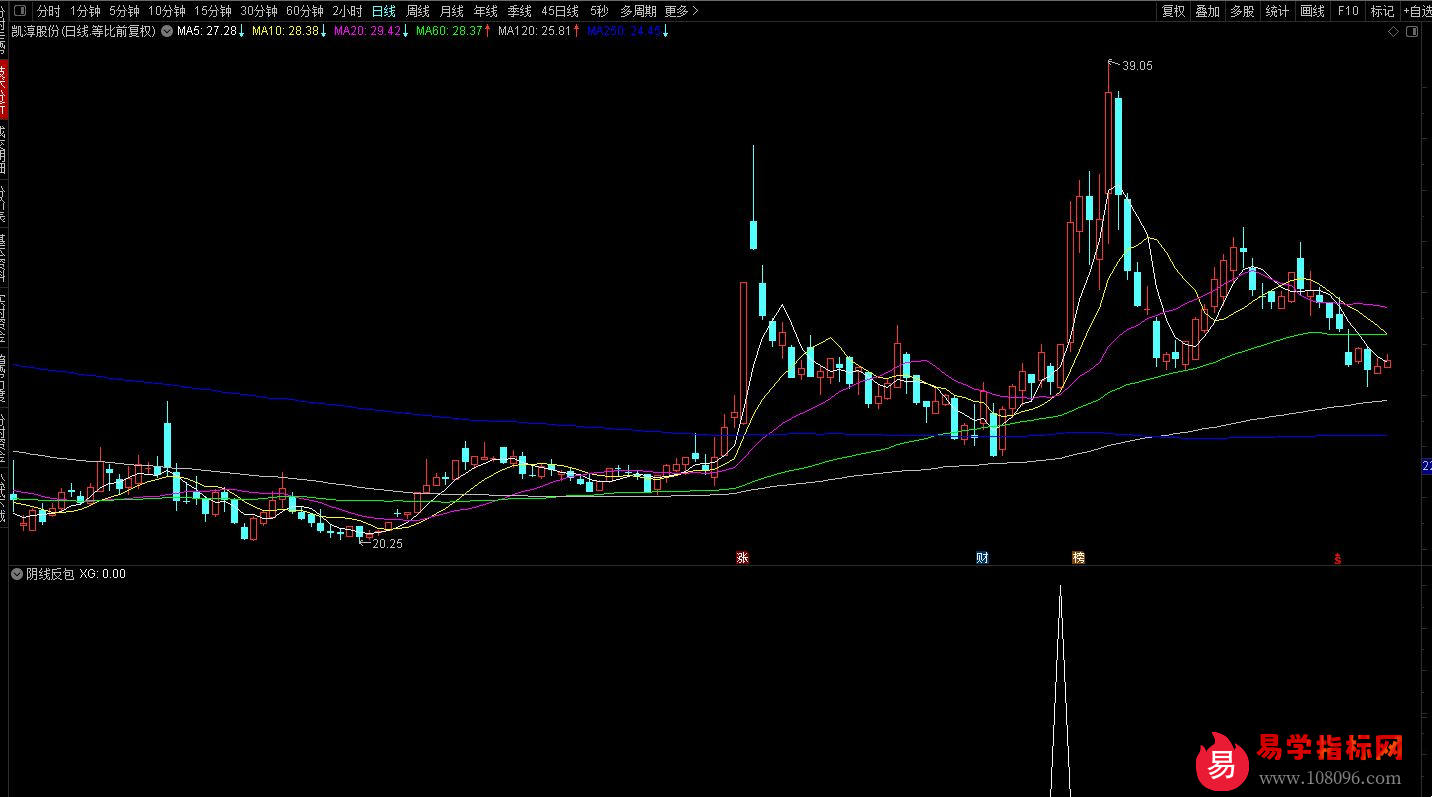Select the 2小时 period
1432x797 pixels.
click(347, 11)
